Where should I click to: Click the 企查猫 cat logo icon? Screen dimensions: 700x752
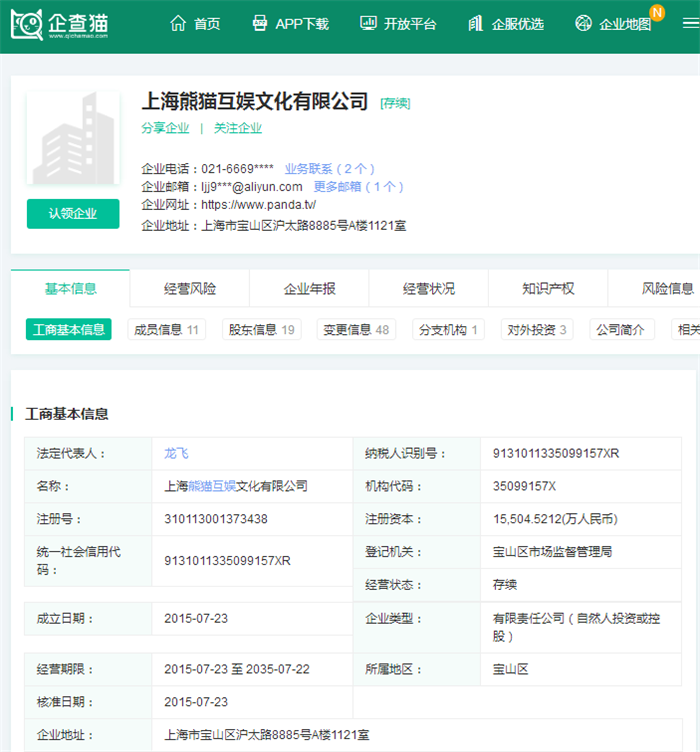[x=27, y=24]
